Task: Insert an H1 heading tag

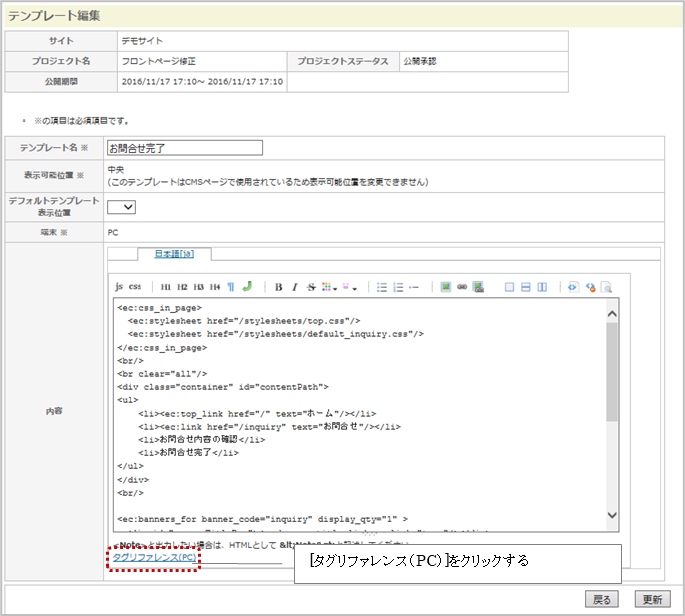Action: 166,286
